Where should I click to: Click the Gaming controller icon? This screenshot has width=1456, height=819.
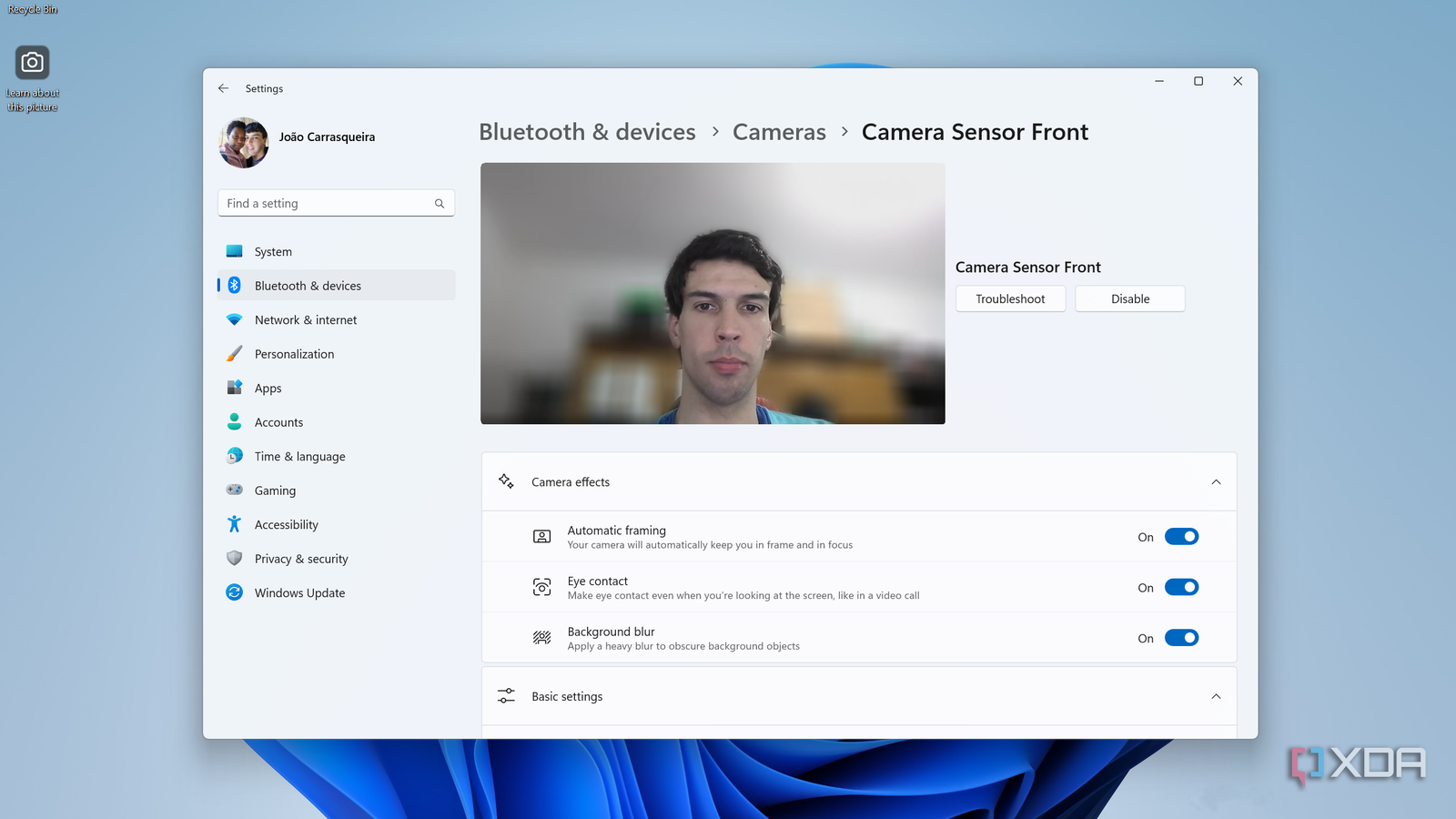[235, 490]
